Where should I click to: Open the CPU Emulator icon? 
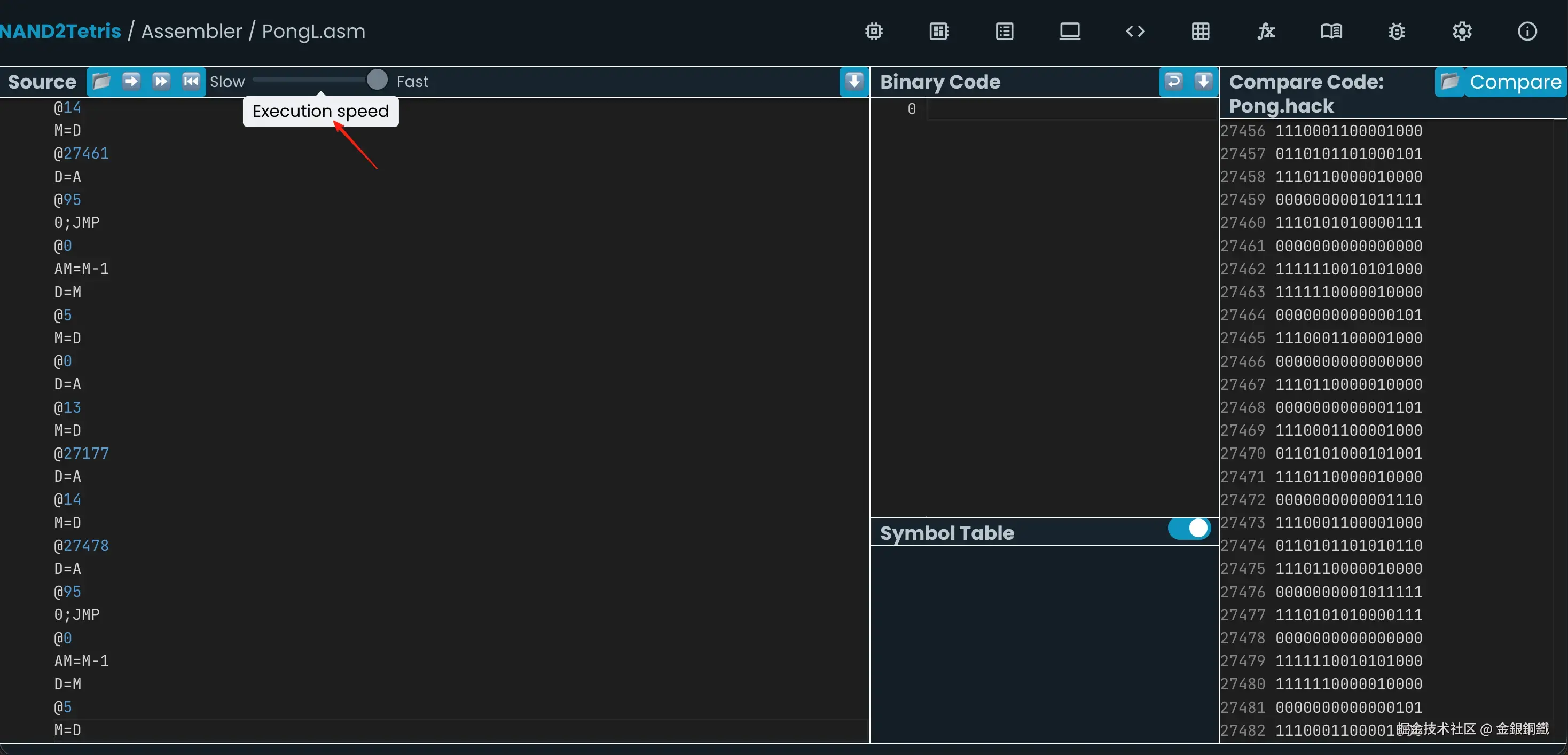938,31
